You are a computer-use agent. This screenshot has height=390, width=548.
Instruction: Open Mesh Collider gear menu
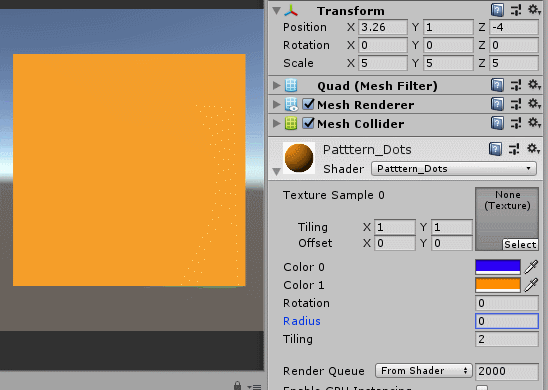pyautogui.click(x=534, y=122)
